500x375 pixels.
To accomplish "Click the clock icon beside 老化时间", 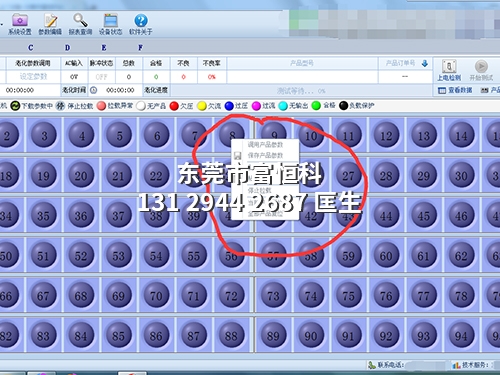I will pyautogui.click(x=94, y=90).
